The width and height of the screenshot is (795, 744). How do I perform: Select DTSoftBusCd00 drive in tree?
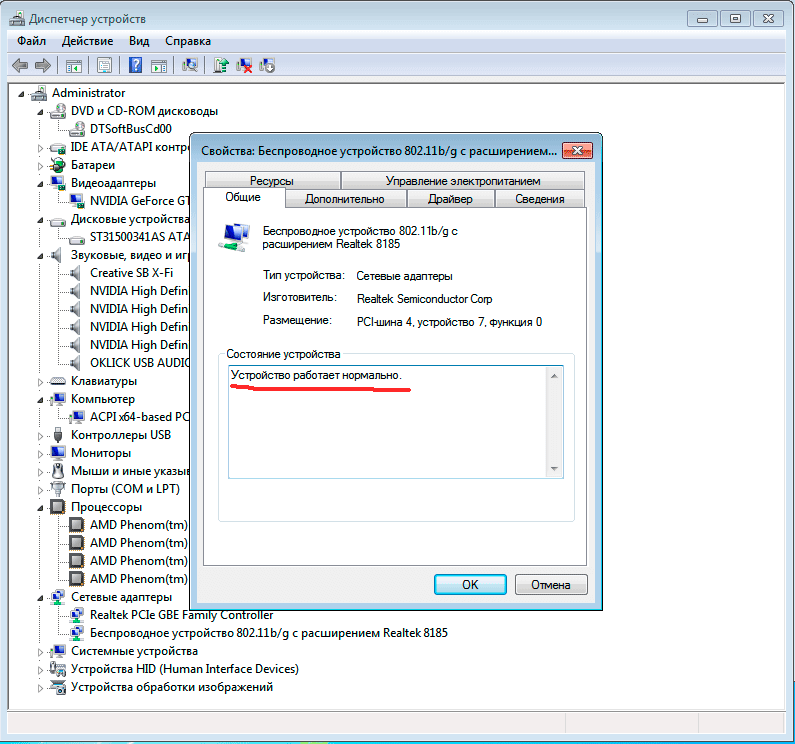coord(130,129)
